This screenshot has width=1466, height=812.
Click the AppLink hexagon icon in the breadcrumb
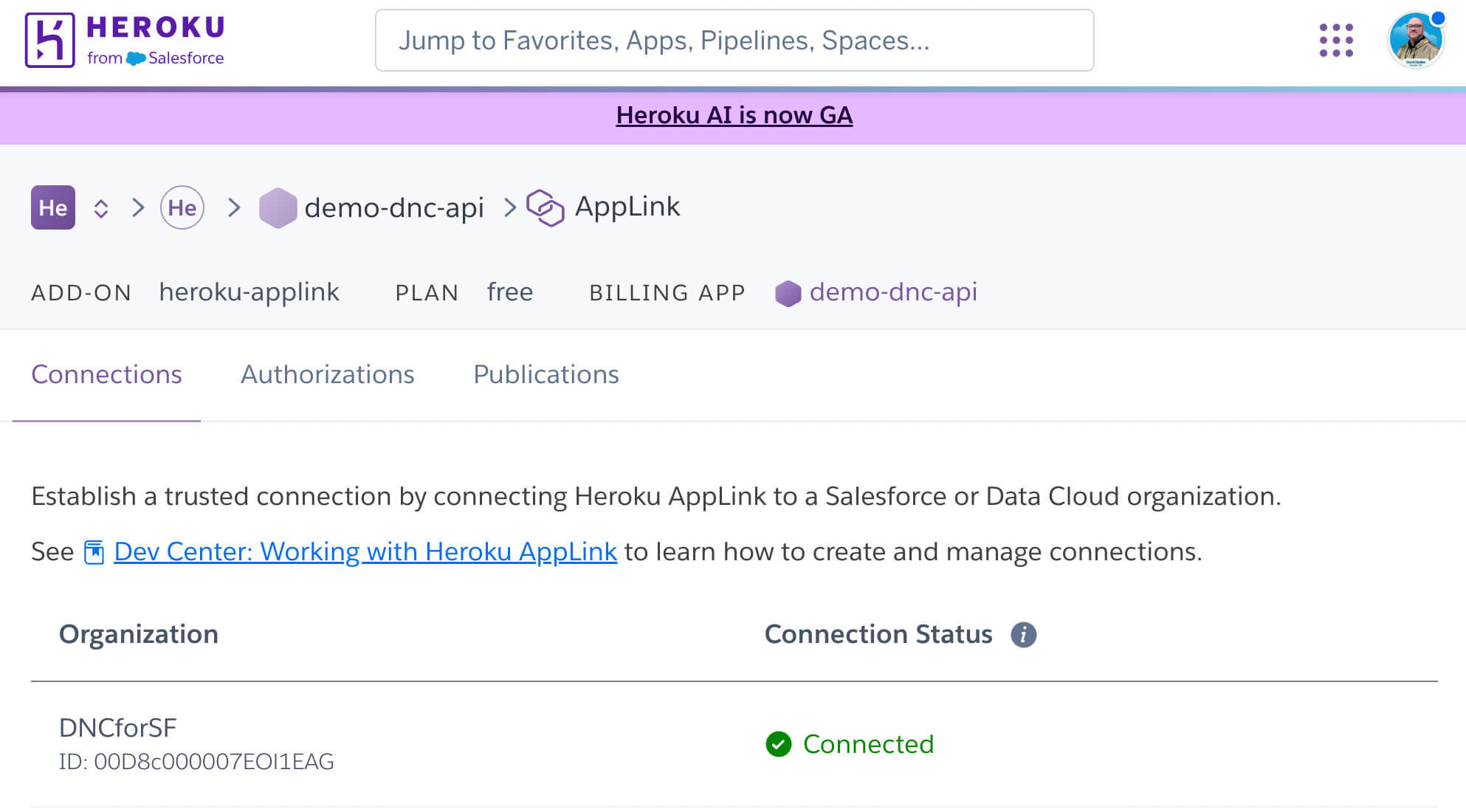[544, 207]
